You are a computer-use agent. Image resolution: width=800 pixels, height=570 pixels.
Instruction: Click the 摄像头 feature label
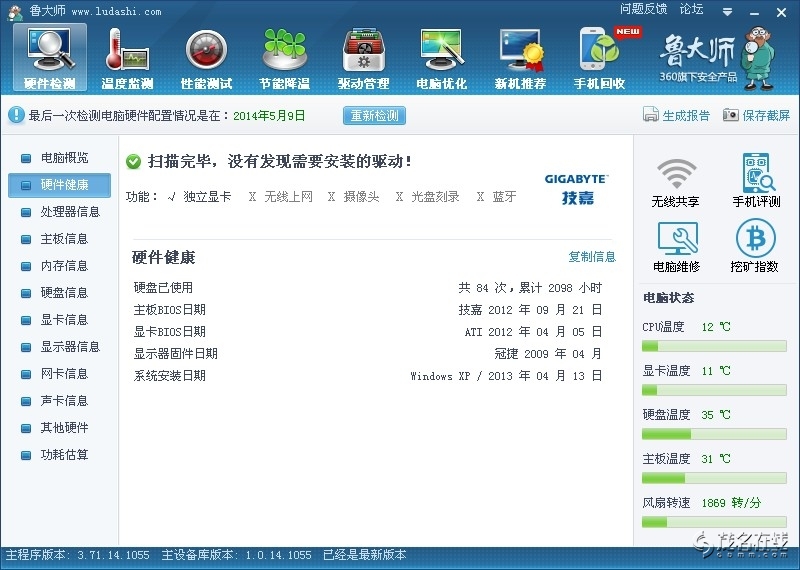click(x=361, y=196)
